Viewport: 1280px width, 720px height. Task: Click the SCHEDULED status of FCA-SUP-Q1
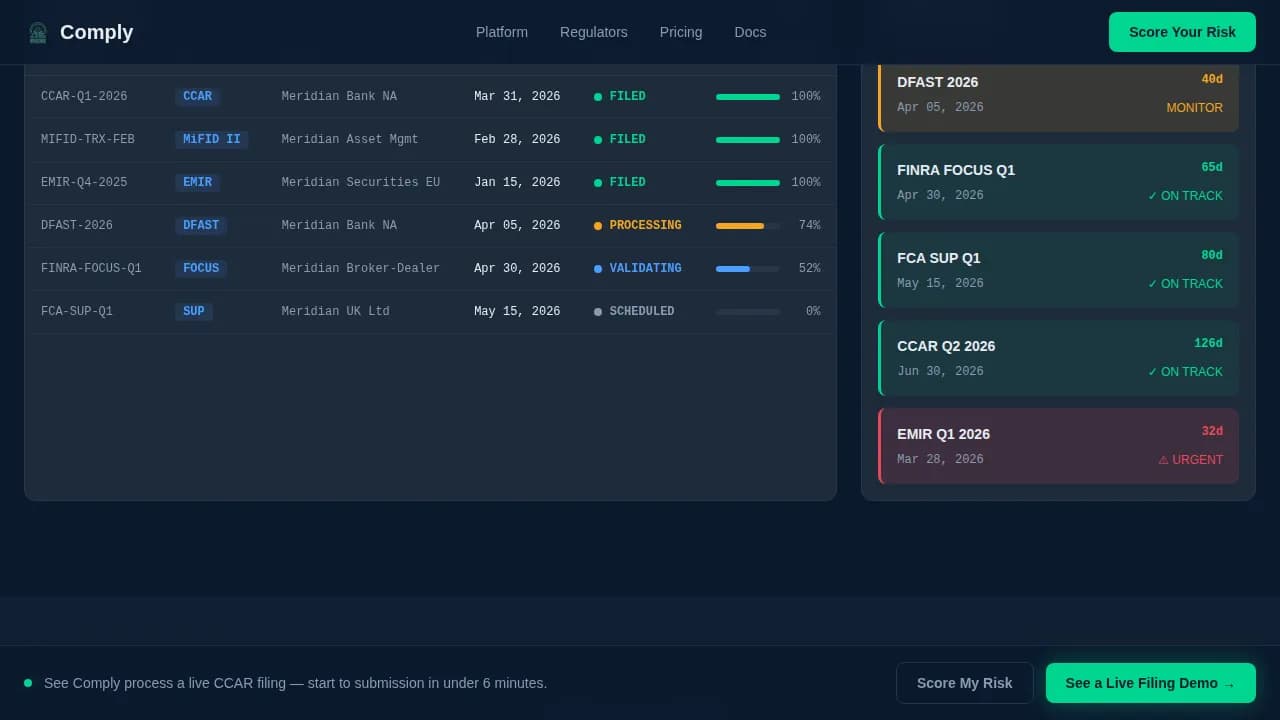pos(634,311)
